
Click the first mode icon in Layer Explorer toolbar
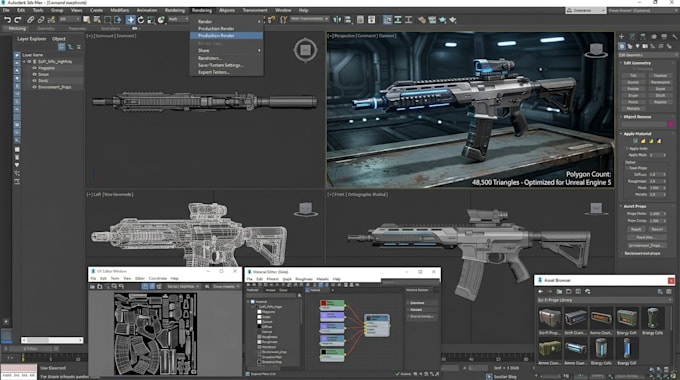pos(62,47)
